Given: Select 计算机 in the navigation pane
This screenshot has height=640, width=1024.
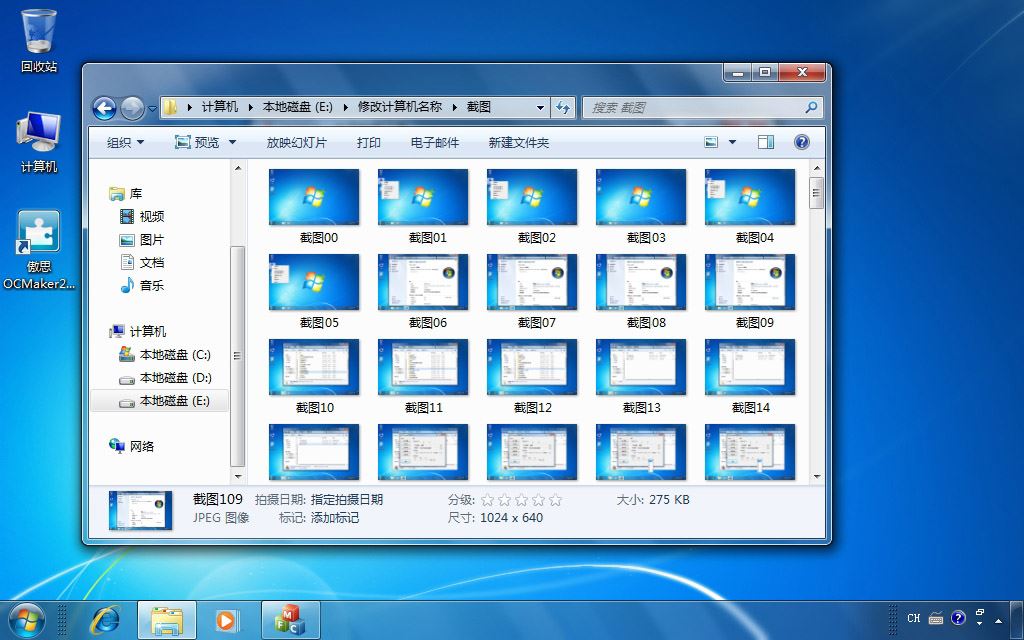Looking at the screenshot, I should click(x=138, y=331).
